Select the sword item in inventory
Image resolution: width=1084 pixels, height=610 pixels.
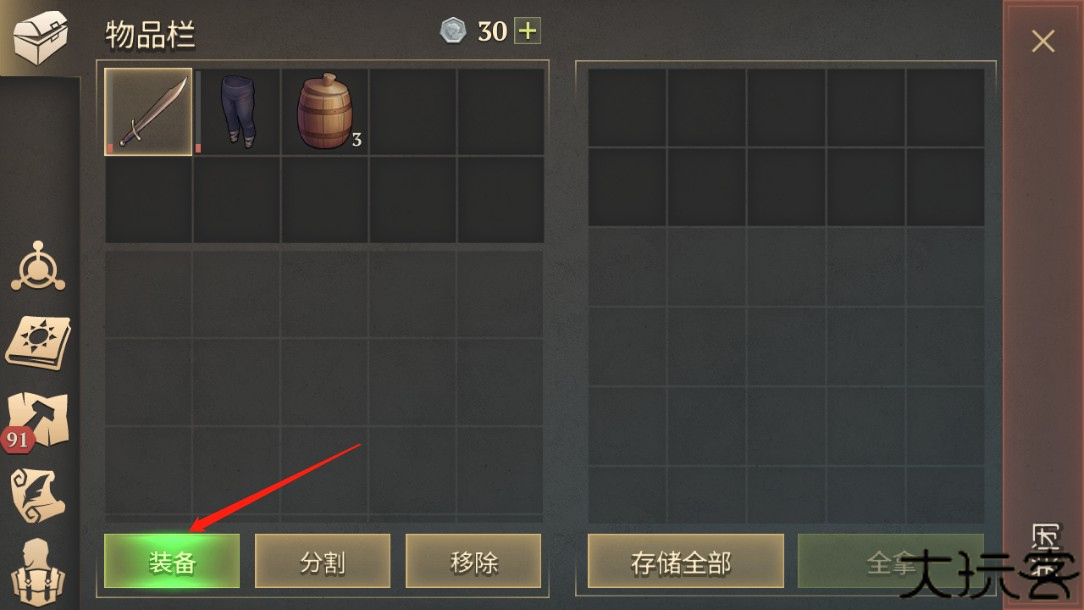pyautogui.click(x=148, y=111)
